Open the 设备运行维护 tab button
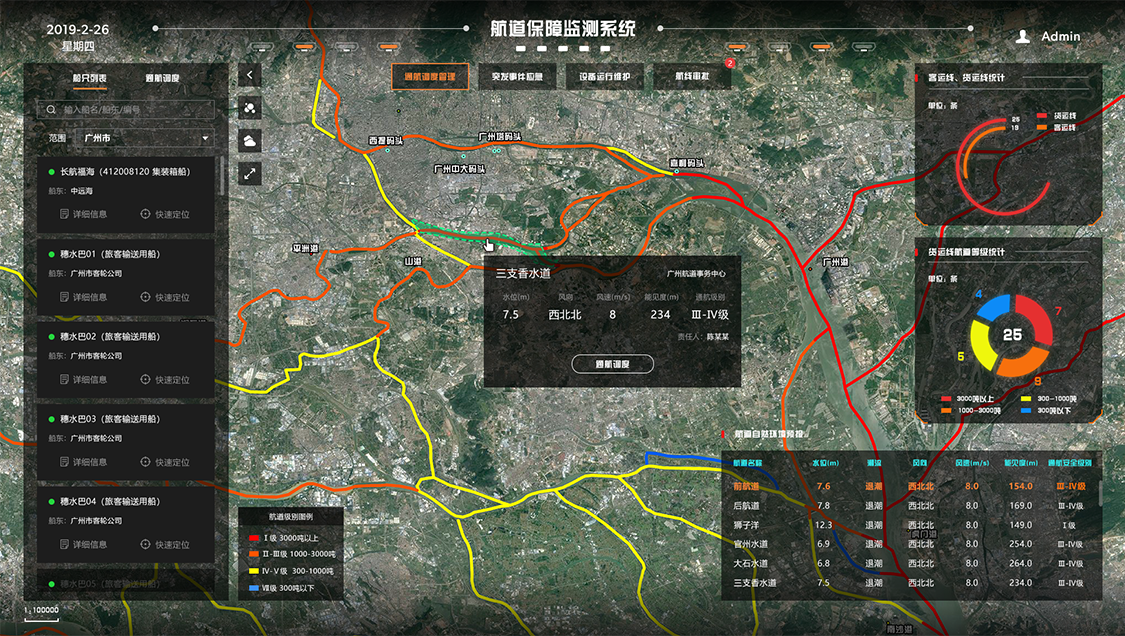Image resolution: width=1125 pixels, height=636 pixels. pos(604,76)
